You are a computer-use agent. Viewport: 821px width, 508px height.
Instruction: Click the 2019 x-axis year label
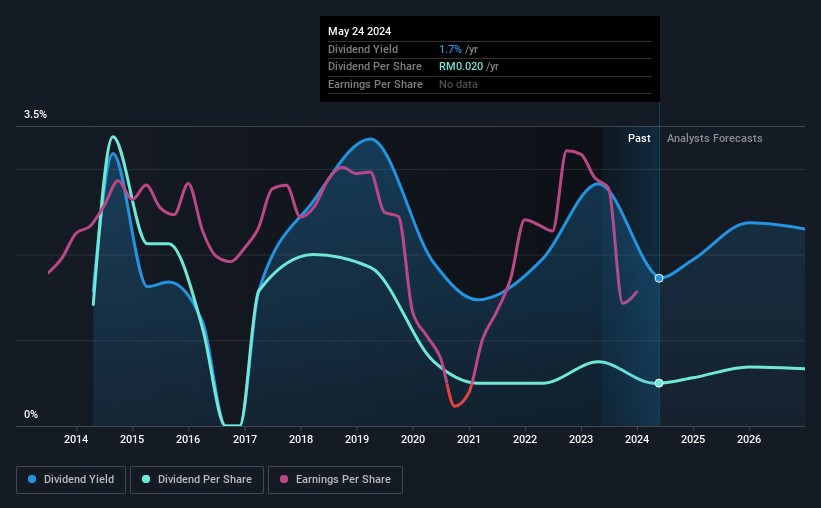(357, 439)
